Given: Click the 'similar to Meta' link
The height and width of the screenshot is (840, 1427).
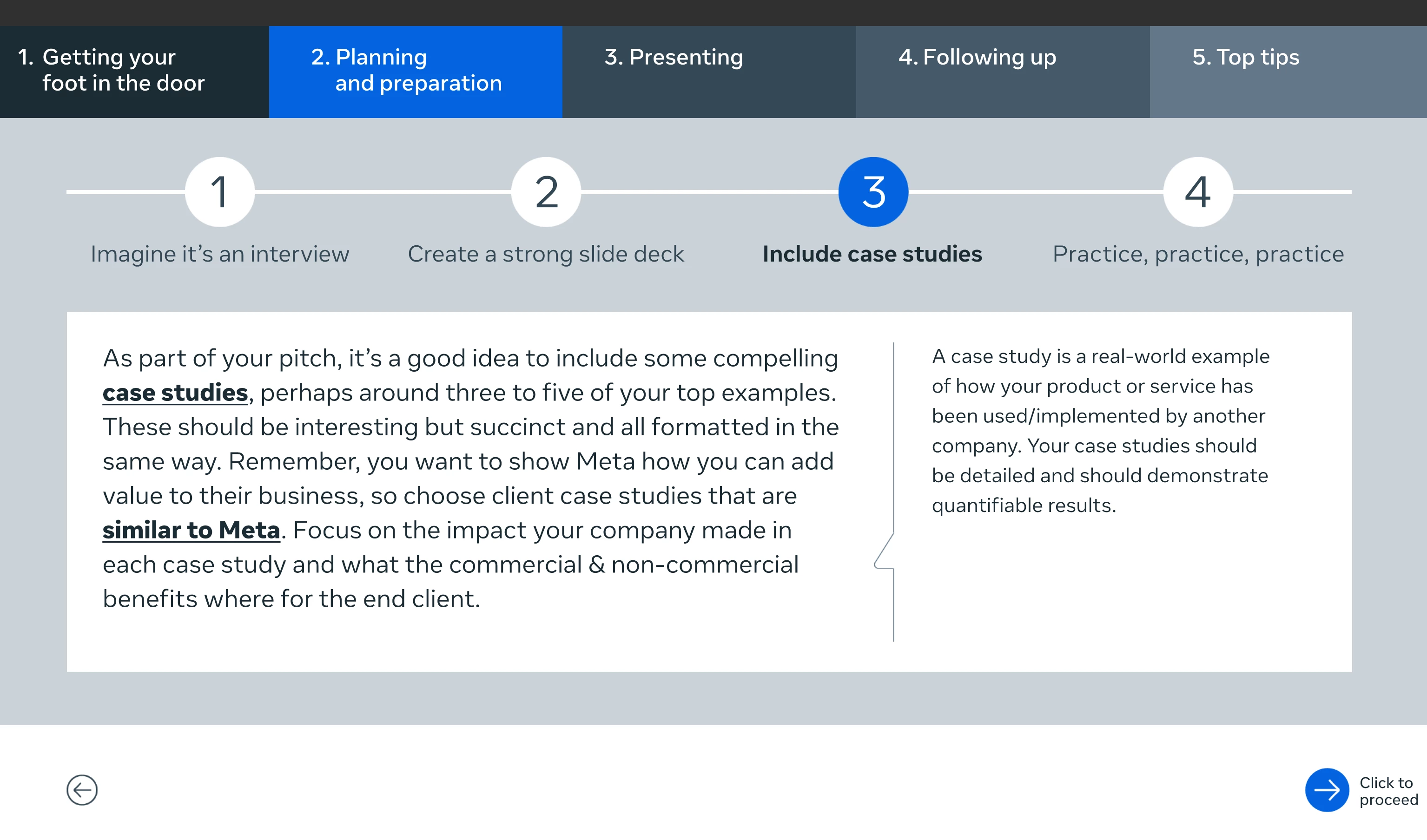Looking at the screenshot, I should click(192, 531).
